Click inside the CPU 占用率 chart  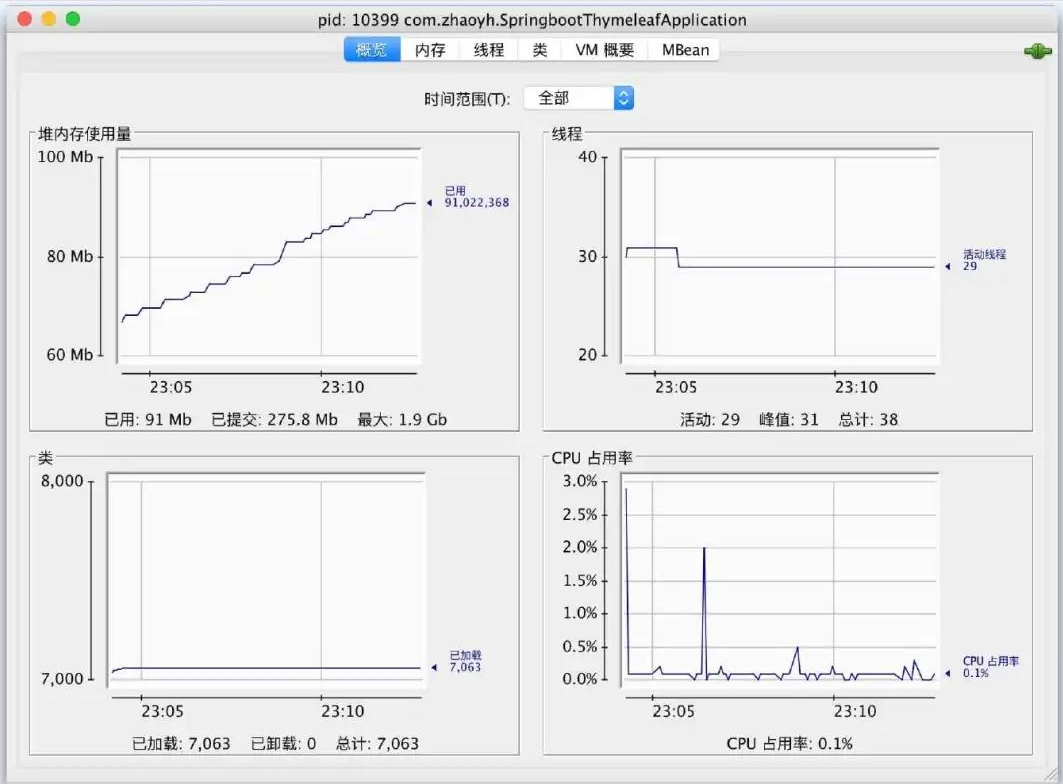click(780, 580)
